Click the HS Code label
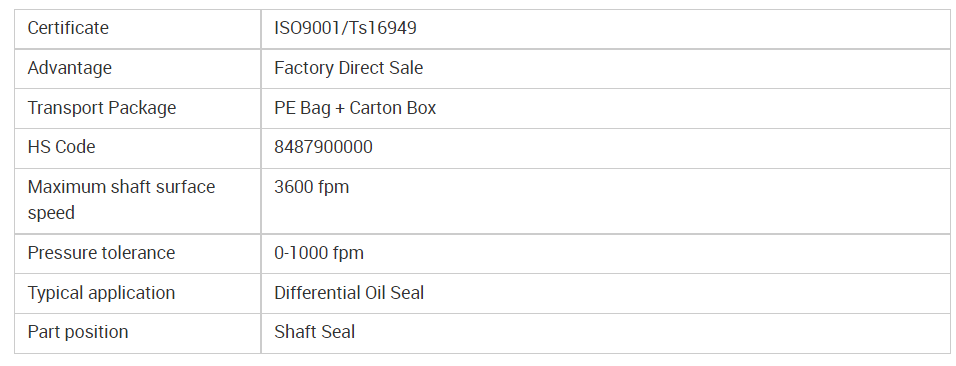Viewport: 956px width, 366px height. [x=62, y=147]
